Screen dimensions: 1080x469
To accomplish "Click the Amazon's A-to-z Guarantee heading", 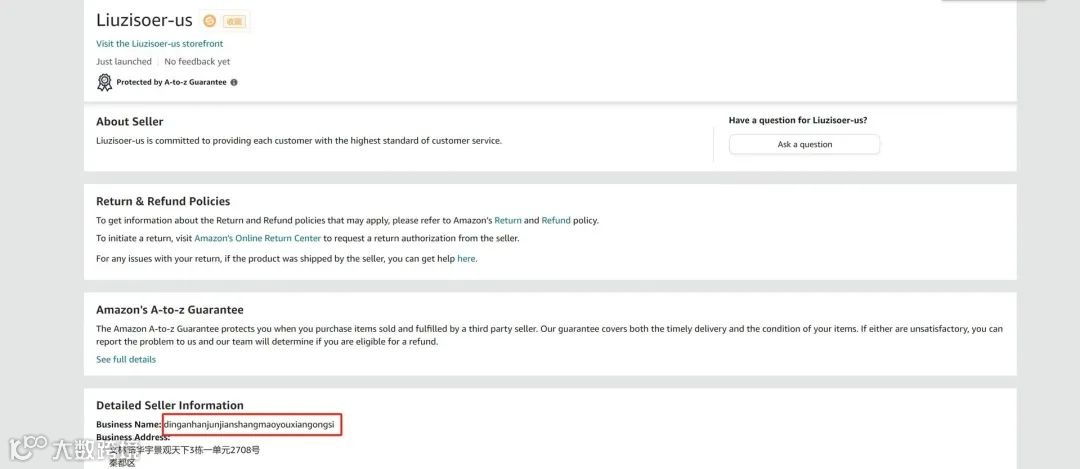I will (x=169, y=311).
